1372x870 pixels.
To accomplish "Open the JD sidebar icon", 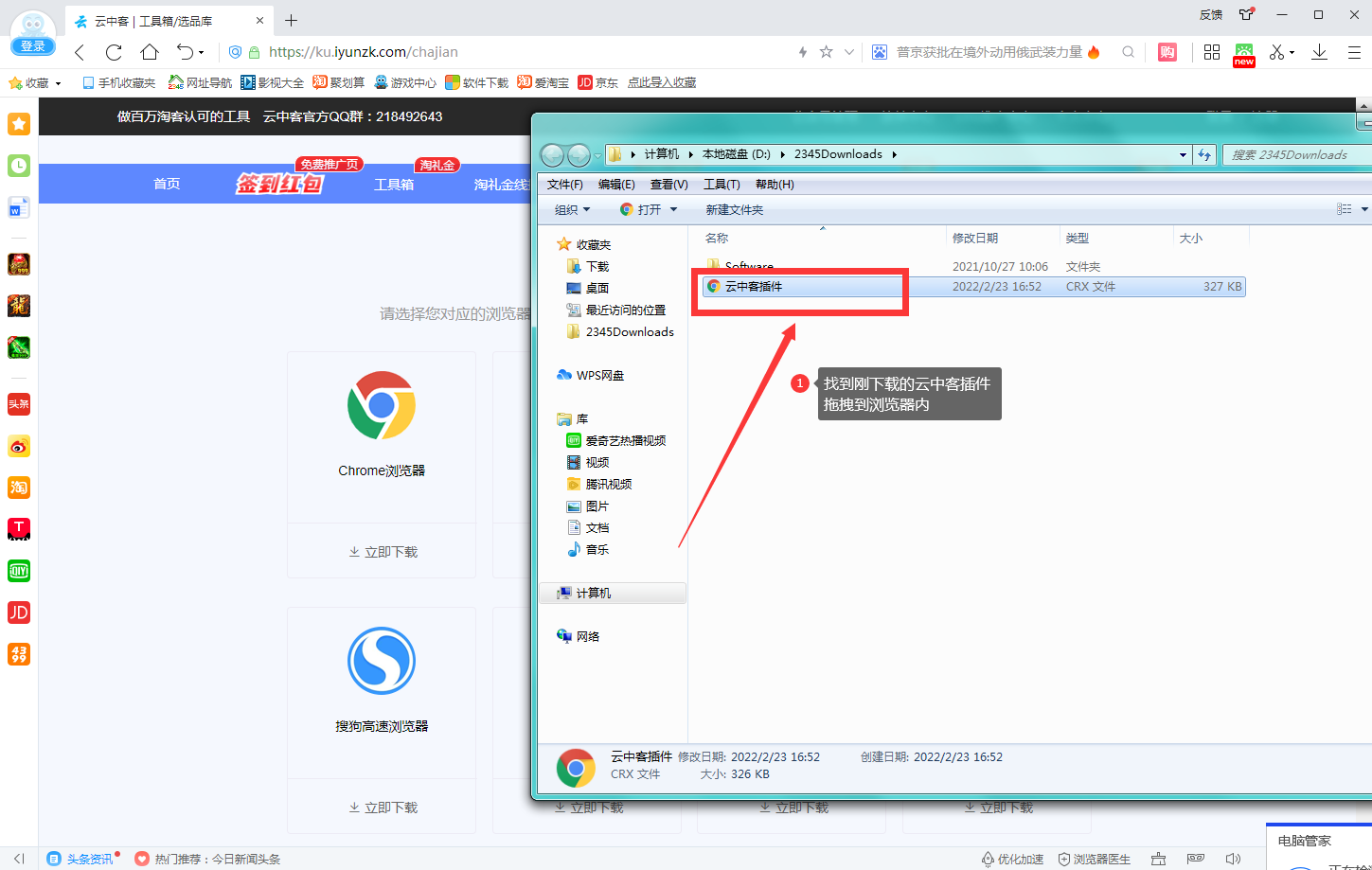I will pos(19,613).
